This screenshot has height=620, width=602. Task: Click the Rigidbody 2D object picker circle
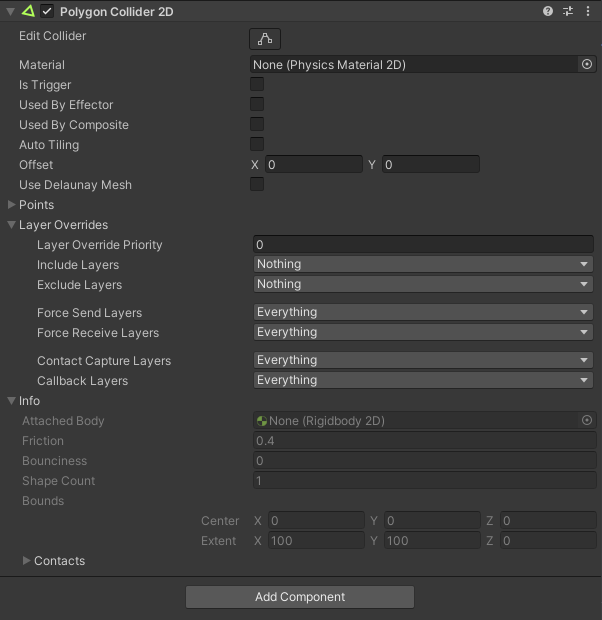587,420
